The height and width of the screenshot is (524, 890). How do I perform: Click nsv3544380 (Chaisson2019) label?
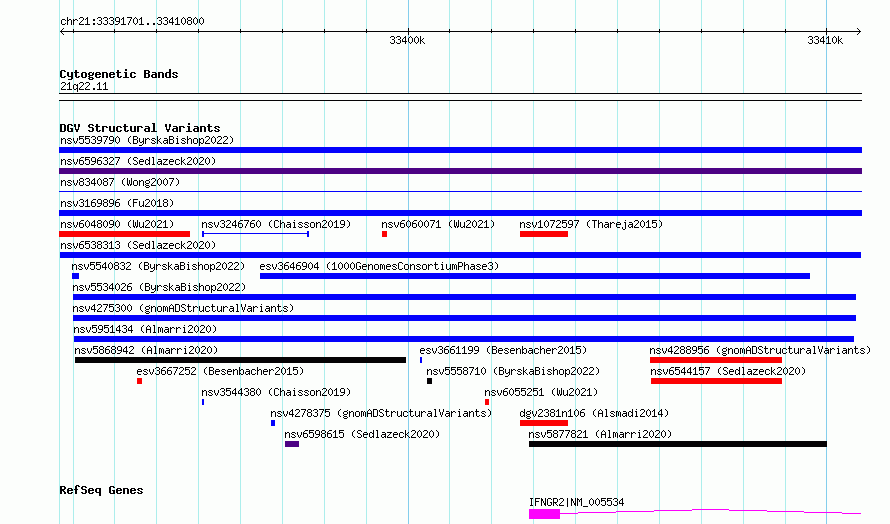coord(276,392)
